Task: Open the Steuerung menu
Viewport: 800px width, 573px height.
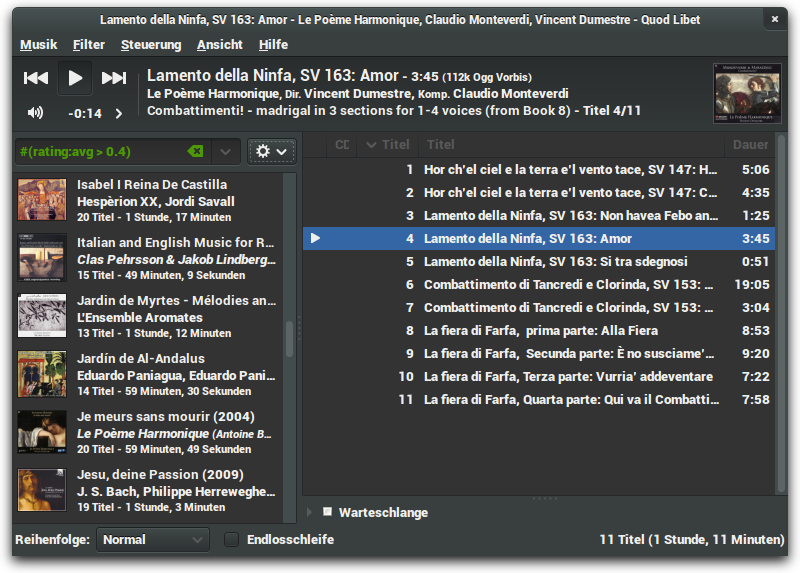Action: 151,45
